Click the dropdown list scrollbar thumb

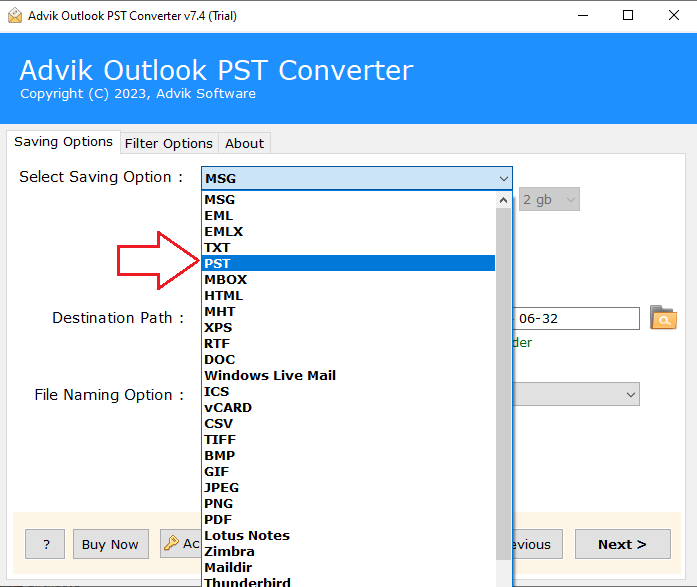503,384
